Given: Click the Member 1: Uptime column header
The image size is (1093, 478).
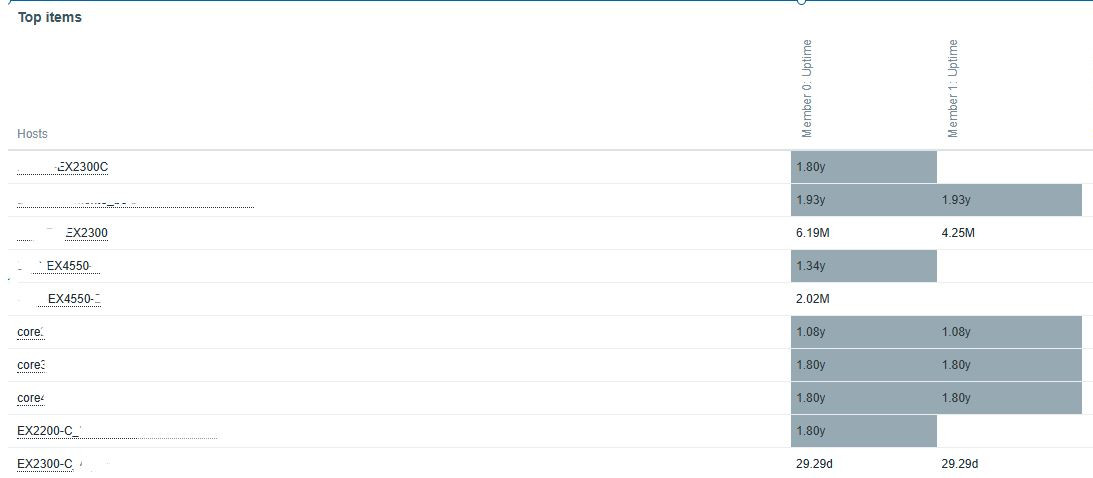Looking at the screenshot, I should coord(952,88).
